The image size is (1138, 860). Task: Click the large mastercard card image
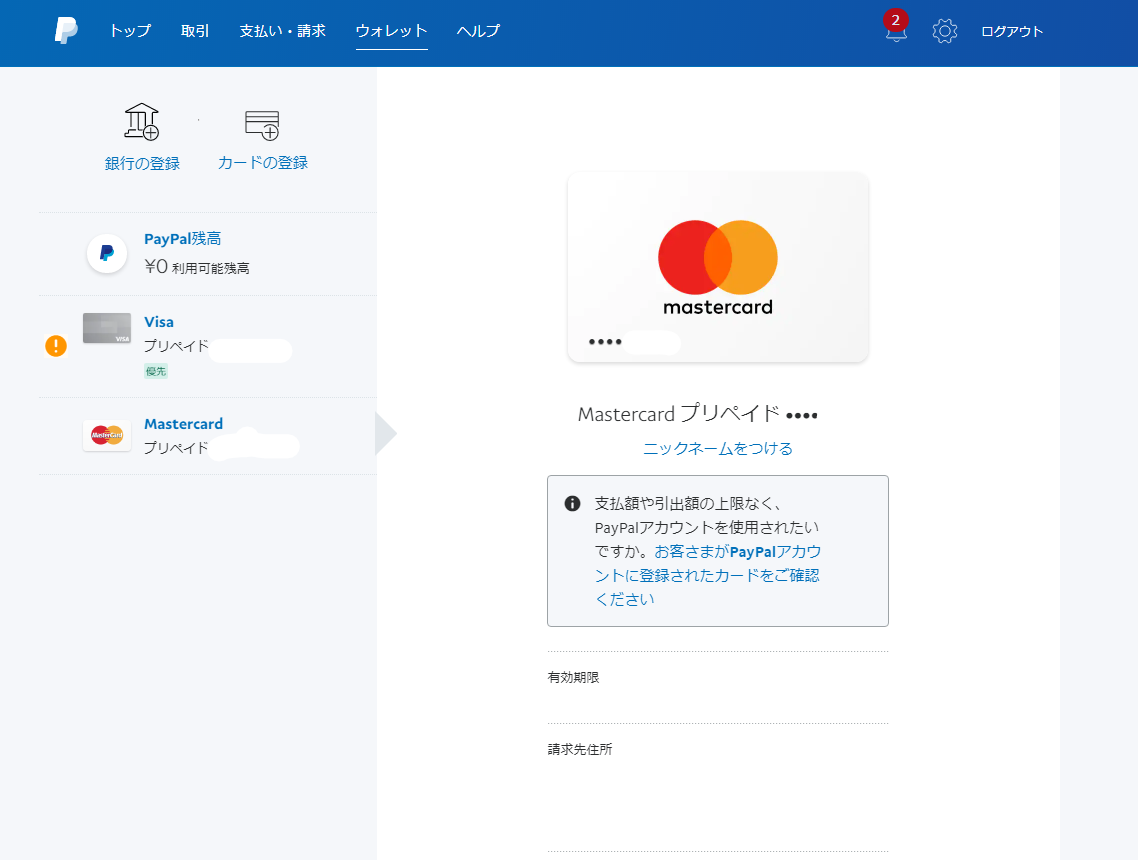[718, 267]
